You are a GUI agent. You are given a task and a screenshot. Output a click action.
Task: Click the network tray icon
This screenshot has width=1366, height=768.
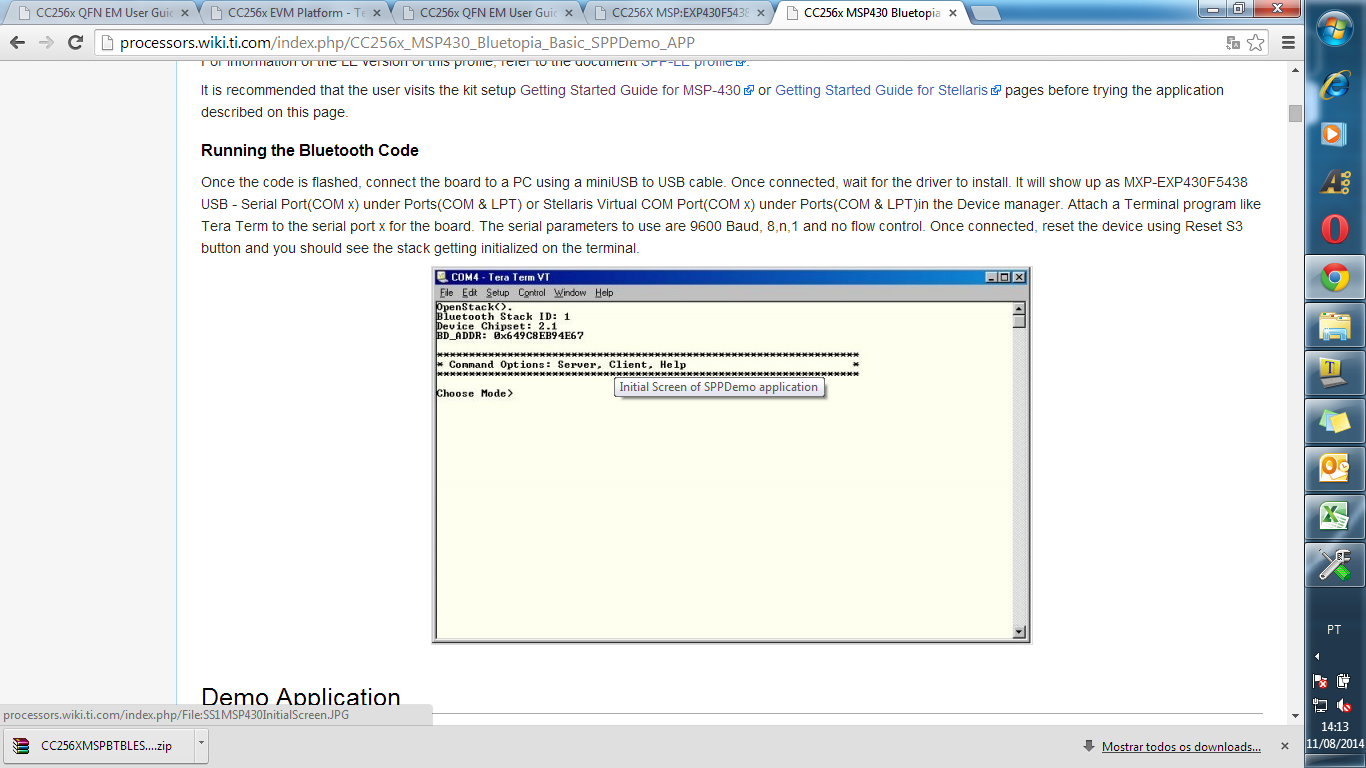[1320, 705]
